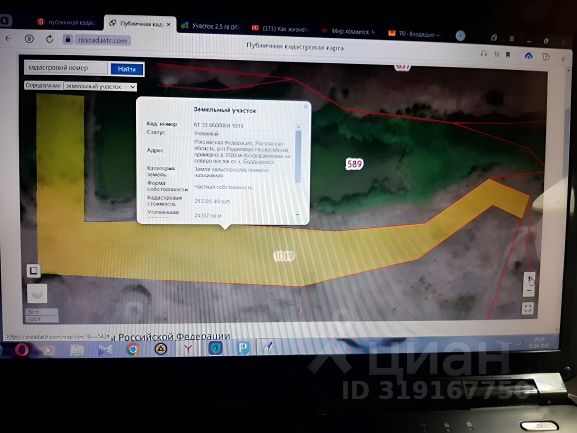The image size is (577, 433).
Task: Click the popup scroll down arrow
Action: [x=298, y=214]
